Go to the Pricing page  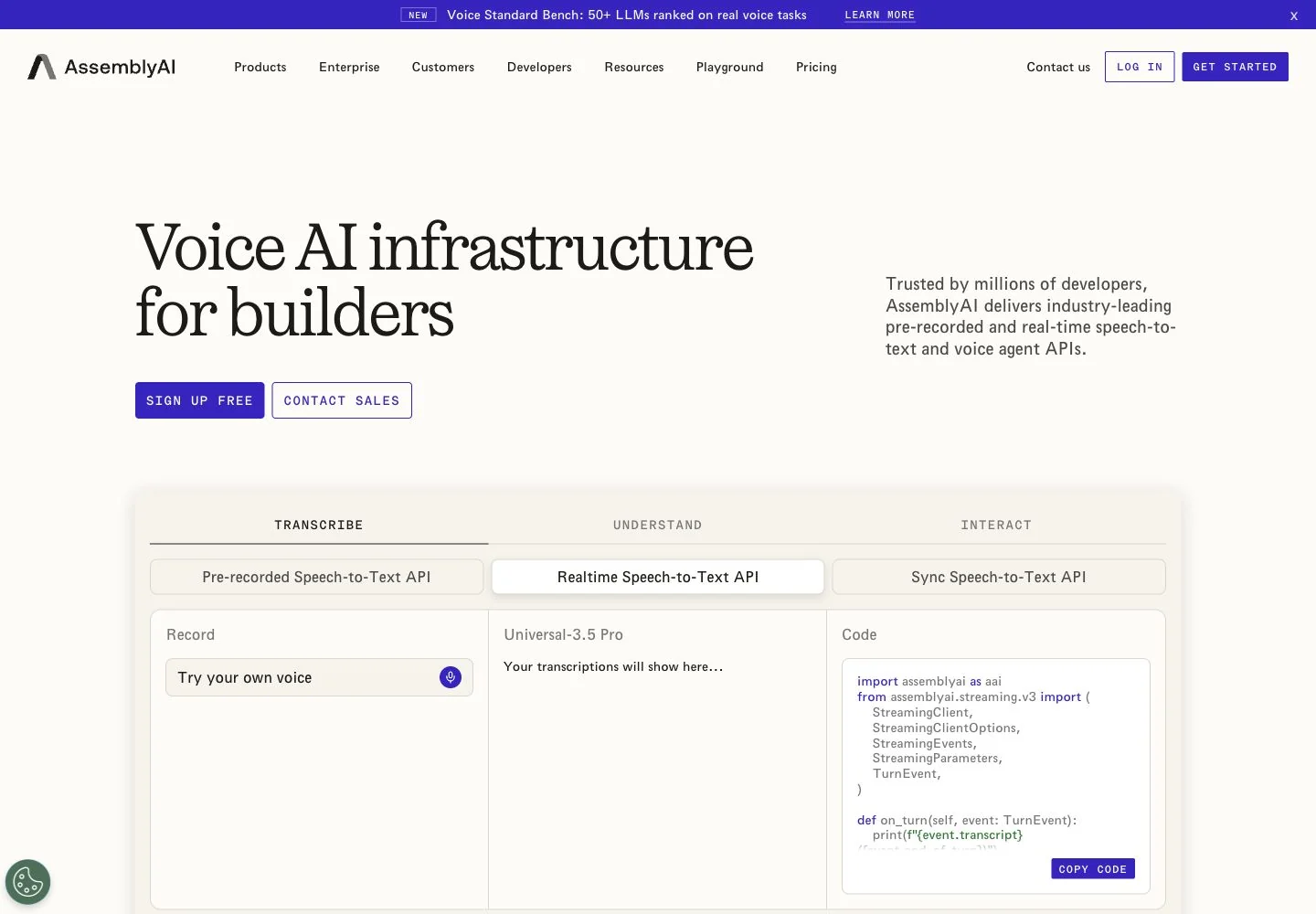point(816,67)
